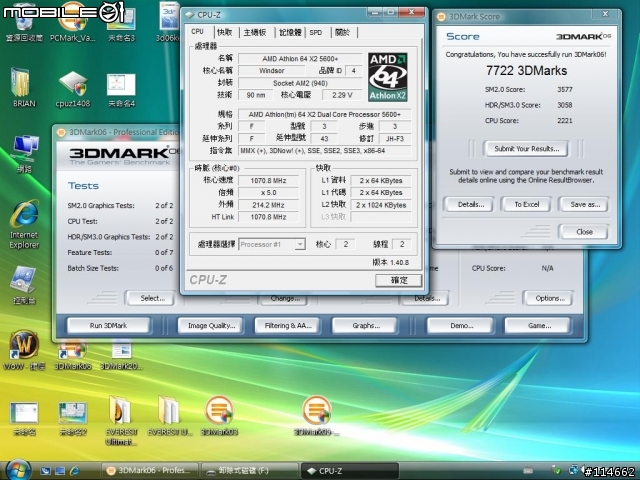Viewport: 640px width, 480px height.
Task: Click the Filtering & AA... button
Action: pos(288,325)
